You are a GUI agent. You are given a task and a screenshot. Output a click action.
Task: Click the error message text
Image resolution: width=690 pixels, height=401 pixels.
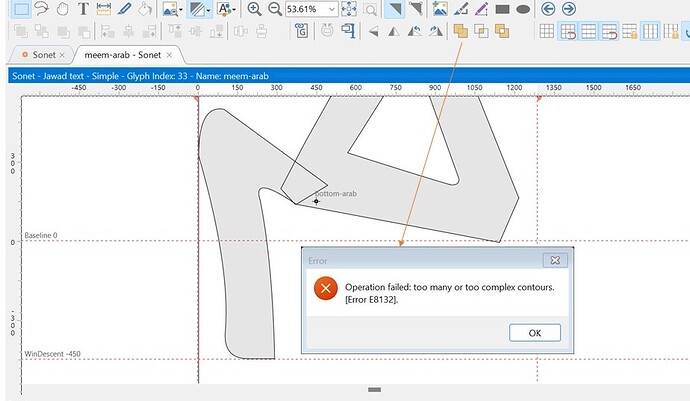(449, 293)
